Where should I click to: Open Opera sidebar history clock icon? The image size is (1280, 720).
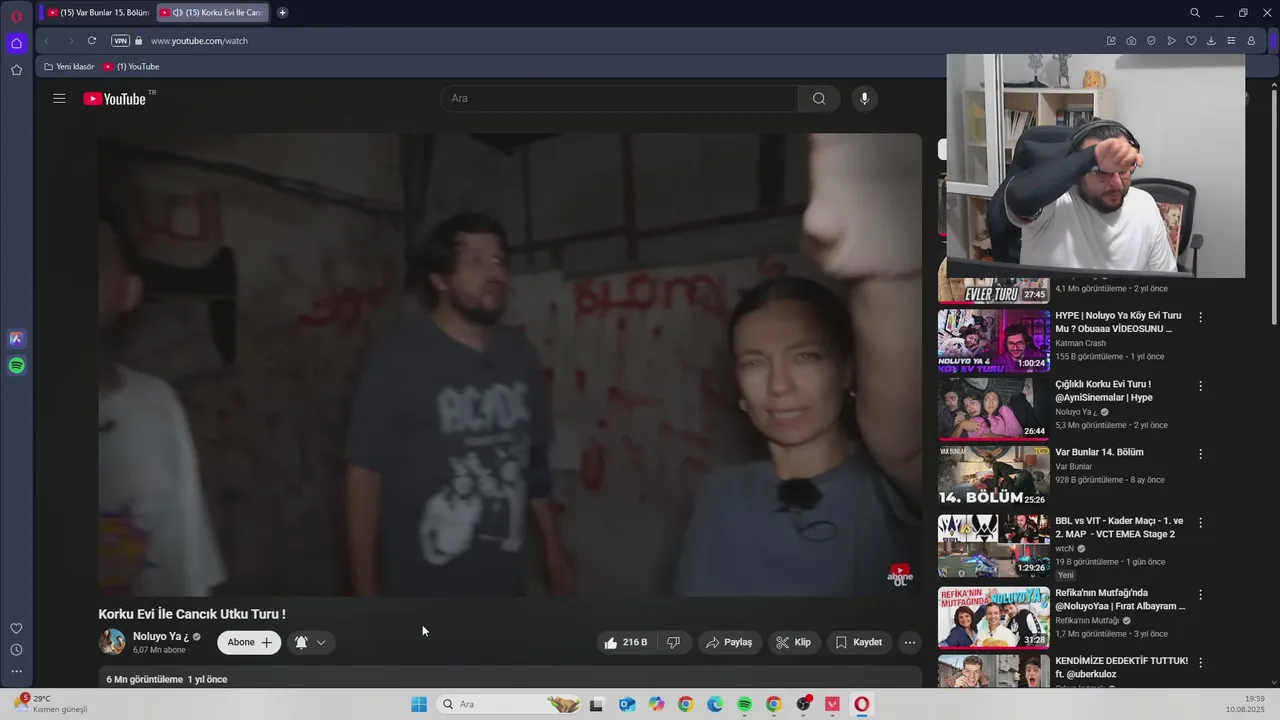click(16, 650)
